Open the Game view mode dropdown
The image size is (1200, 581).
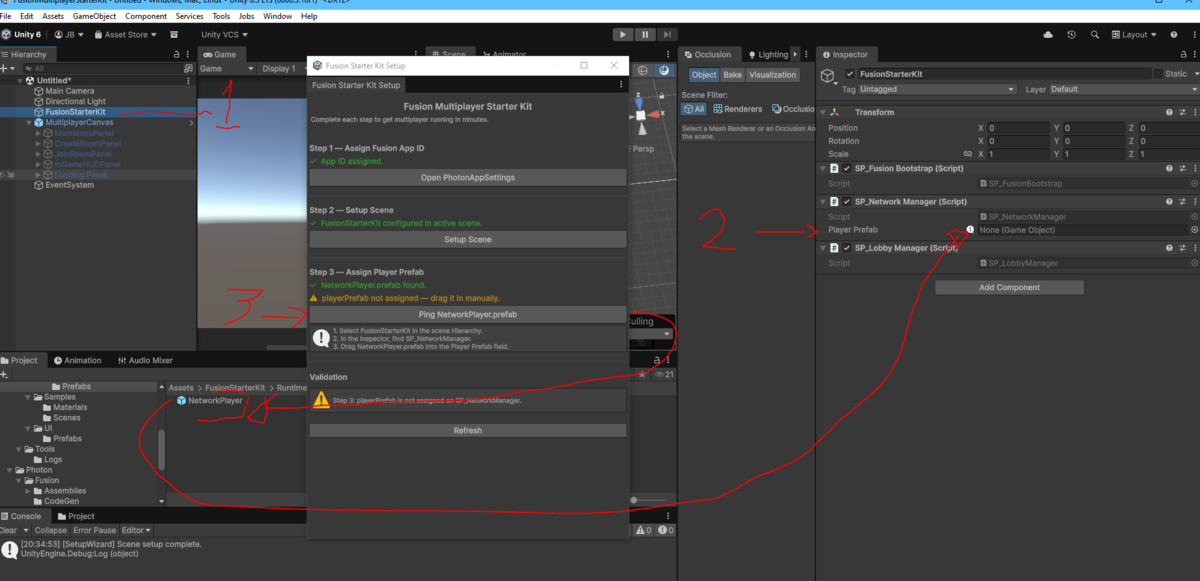226,69
